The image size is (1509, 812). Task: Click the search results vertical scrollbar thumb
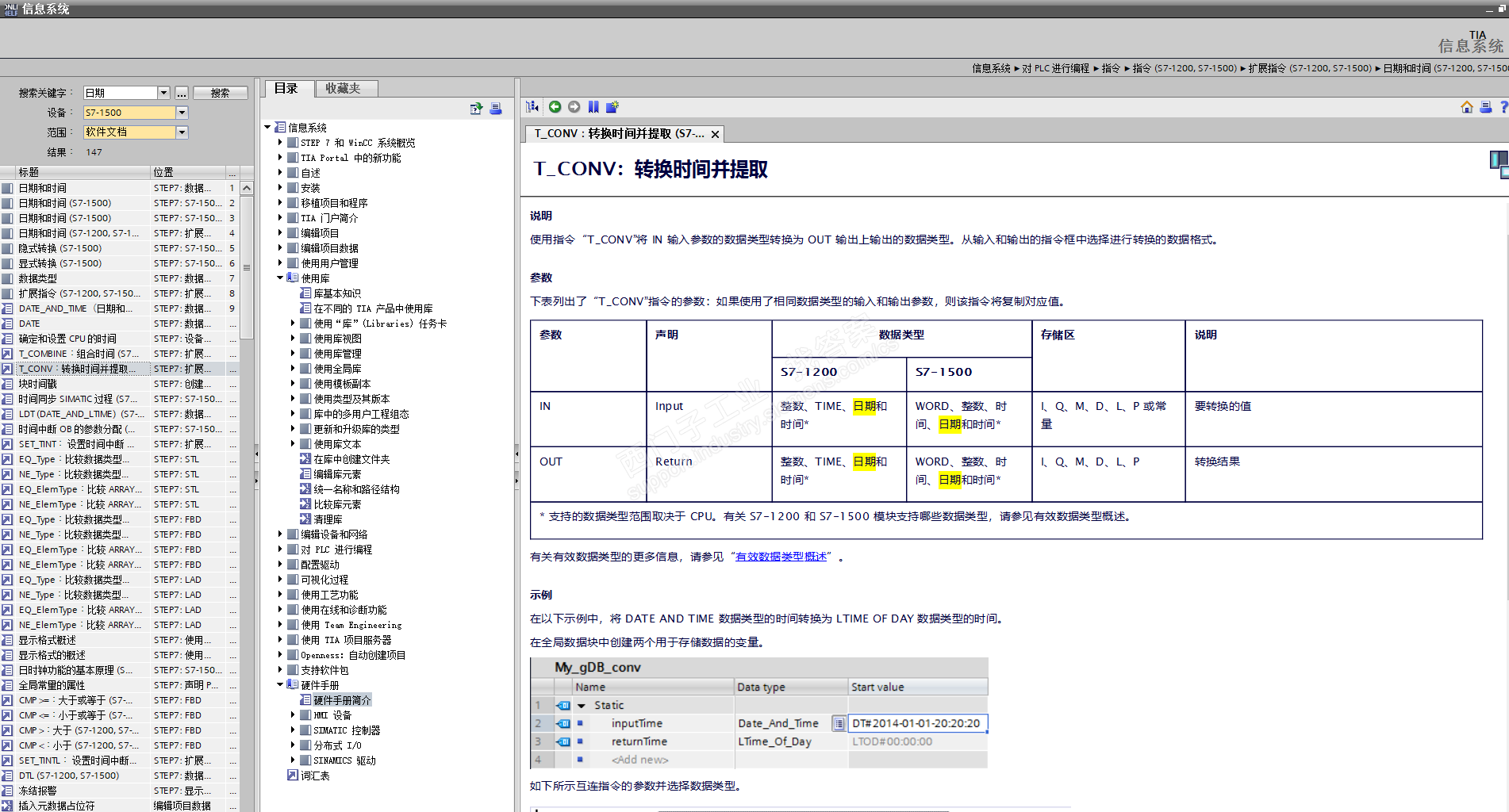247,267
